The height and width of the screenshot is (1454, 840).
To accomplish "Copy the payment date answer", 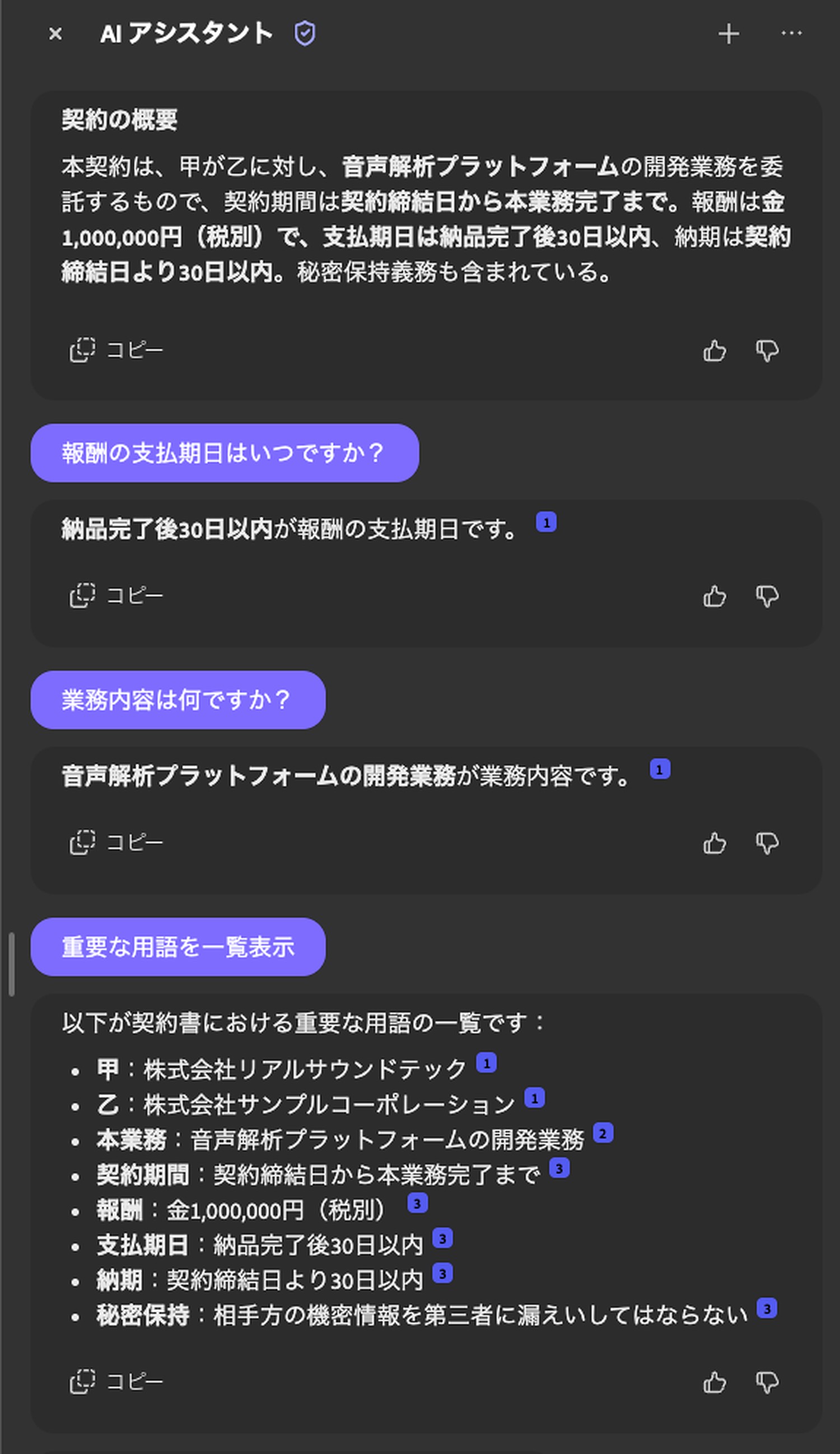I will pos(116,596).
